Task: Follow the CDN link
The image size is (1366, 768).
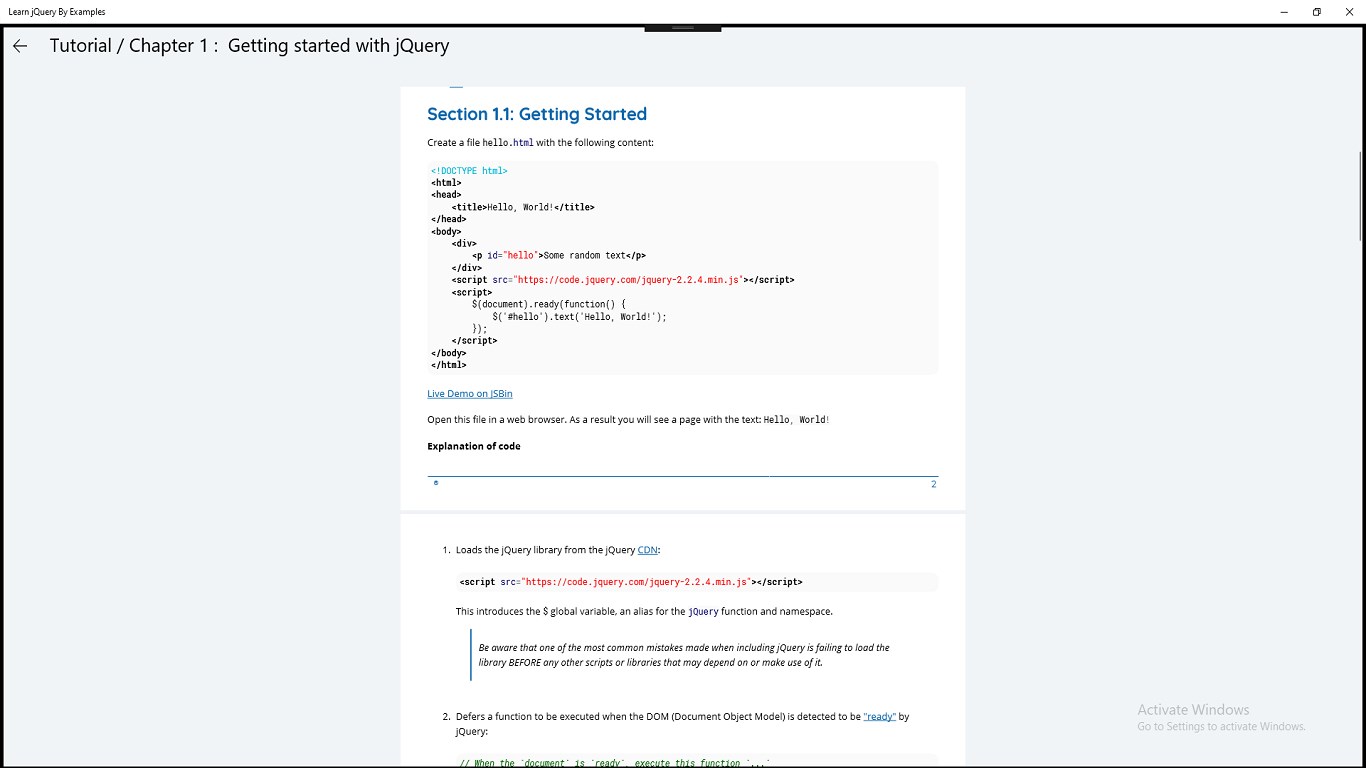Action: (x=648, y=550)
